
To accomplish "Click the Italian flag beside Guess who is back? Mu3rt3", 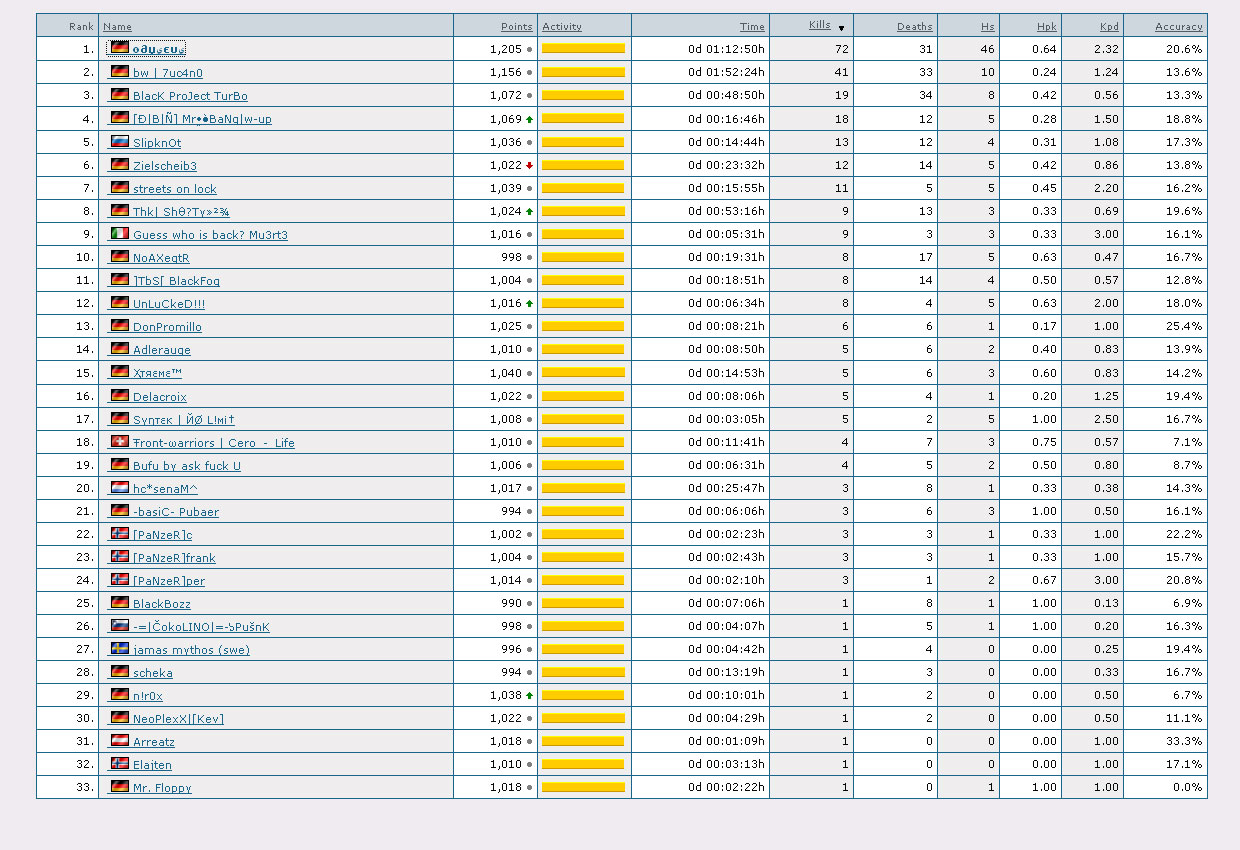I will point(119,234).
